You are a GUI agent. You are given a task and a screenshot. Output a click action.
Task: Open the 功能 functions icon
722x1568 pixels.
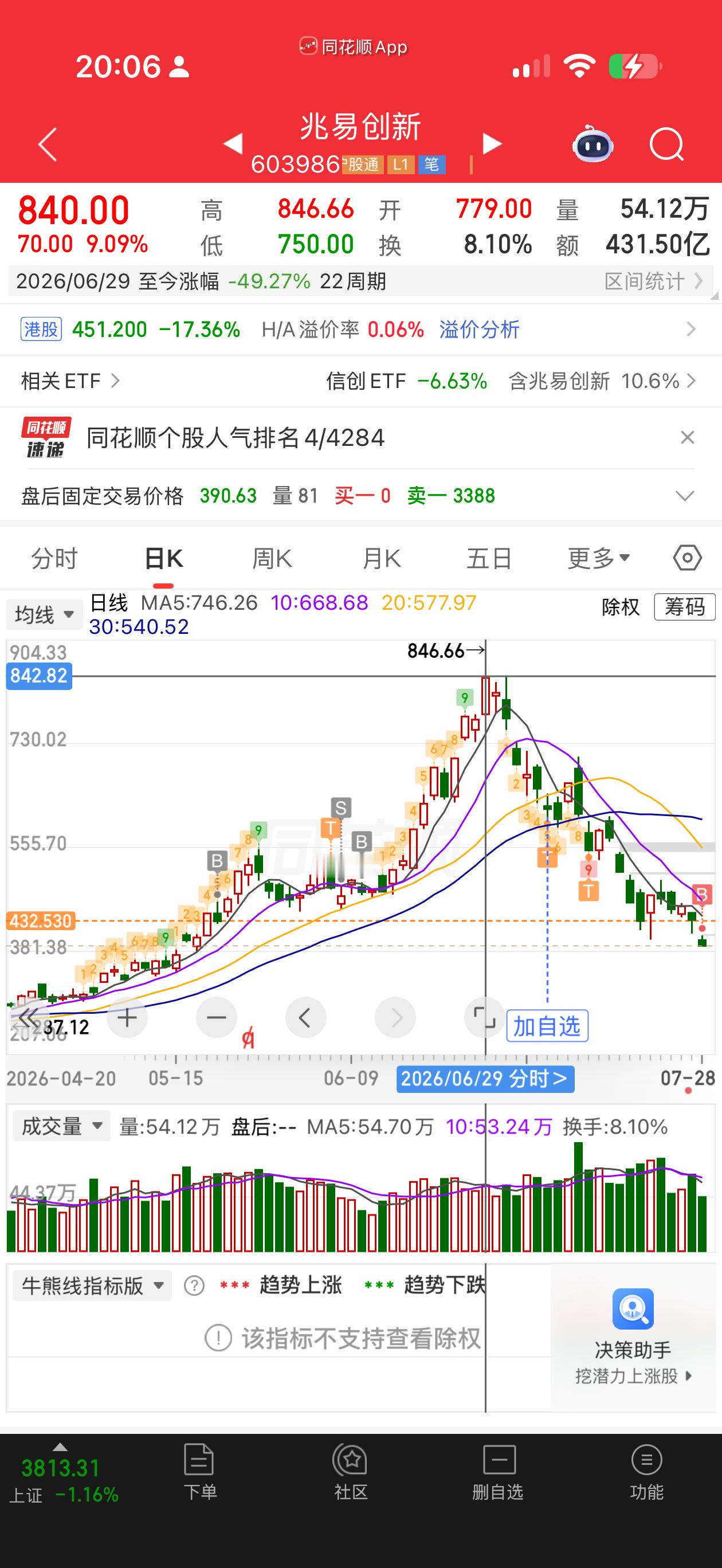pos(646,1472)
